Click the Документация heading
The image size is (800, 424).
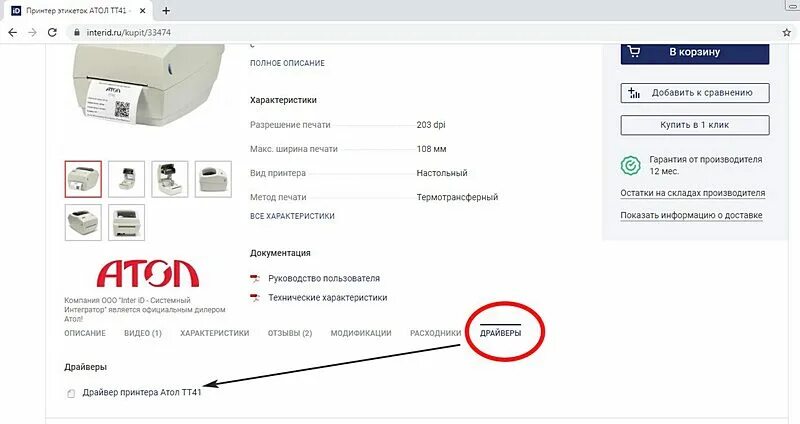280,253
